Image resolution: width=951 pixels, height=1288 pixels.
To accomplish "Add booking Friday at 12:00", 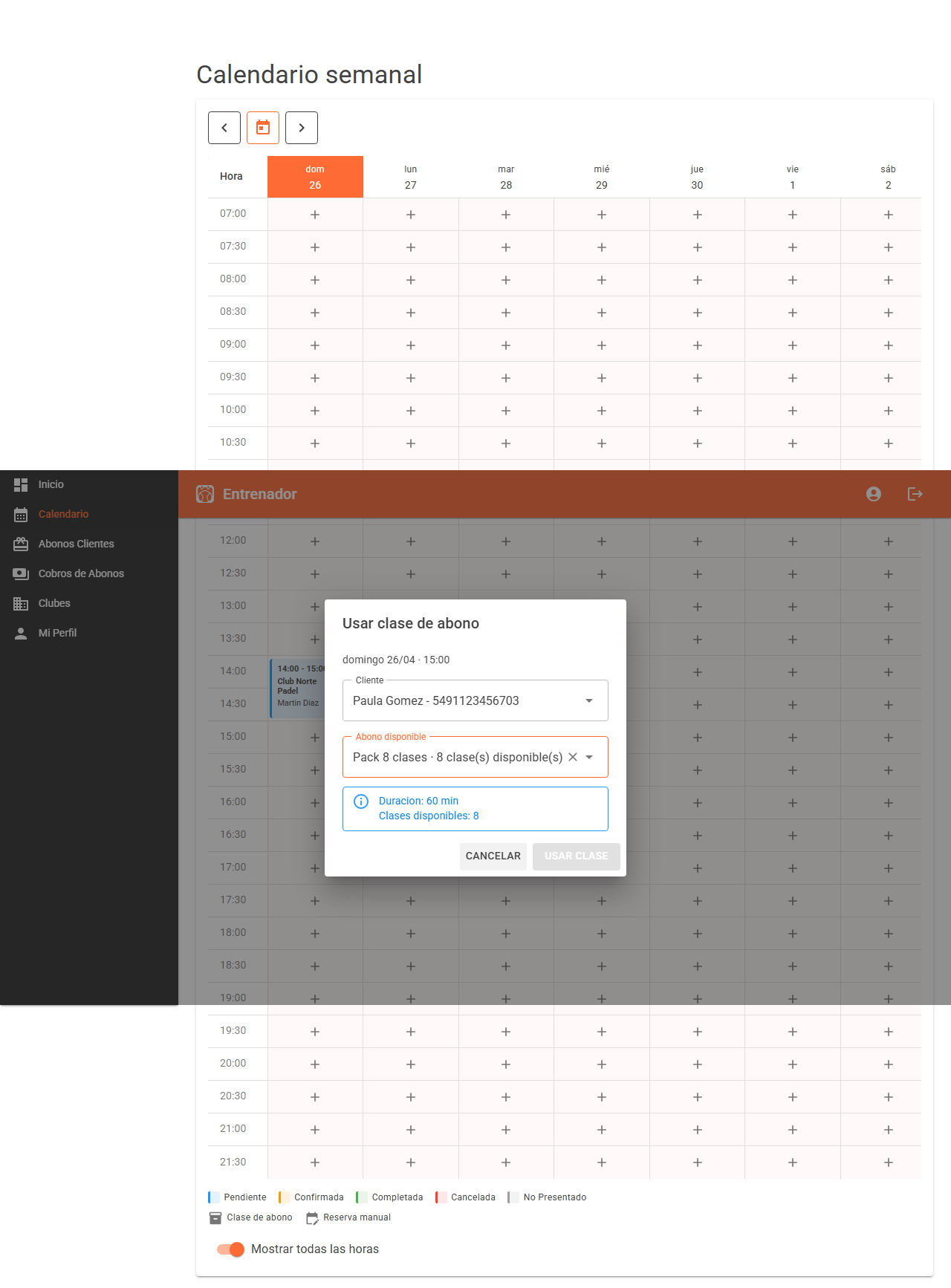I will (x=793, y=541).
